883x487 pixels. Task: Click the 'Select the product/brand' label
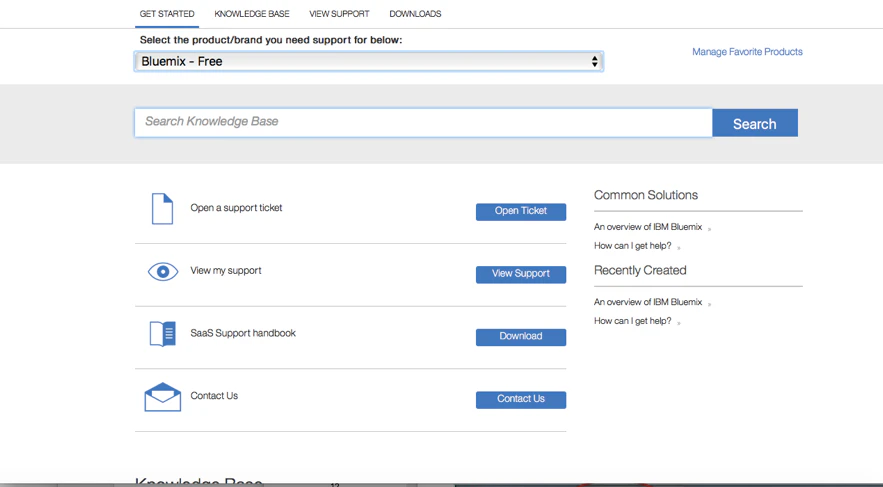pyautogui.click(x=271, y=40)
